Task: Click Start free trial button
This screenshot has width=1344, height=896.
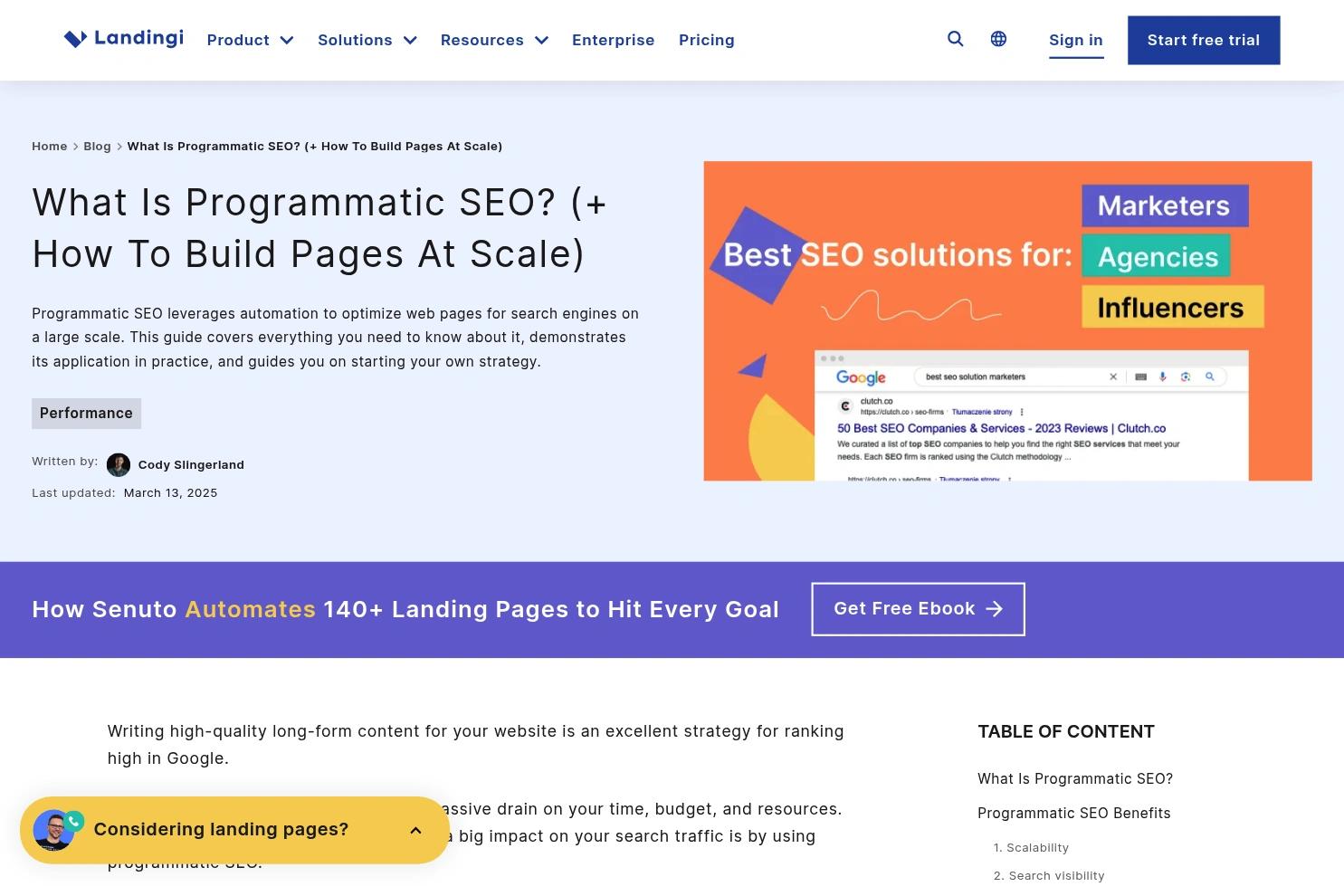Action: pos(1204,40)
